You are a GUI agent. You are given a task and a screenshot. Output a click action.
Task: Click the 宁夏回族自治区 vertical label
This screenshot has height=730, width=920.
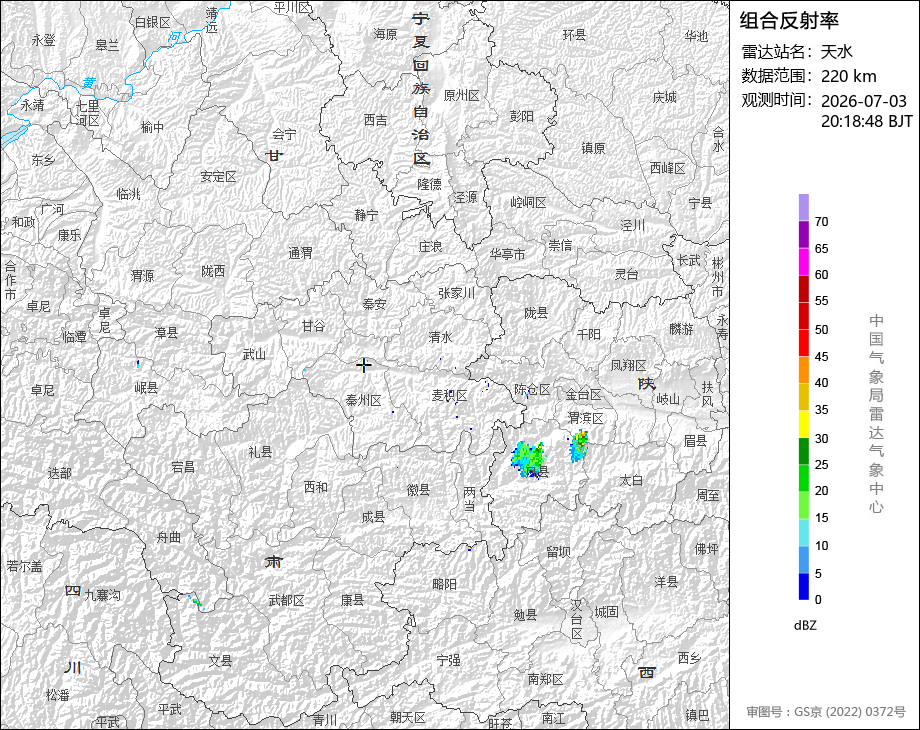(x=421, y=88)
